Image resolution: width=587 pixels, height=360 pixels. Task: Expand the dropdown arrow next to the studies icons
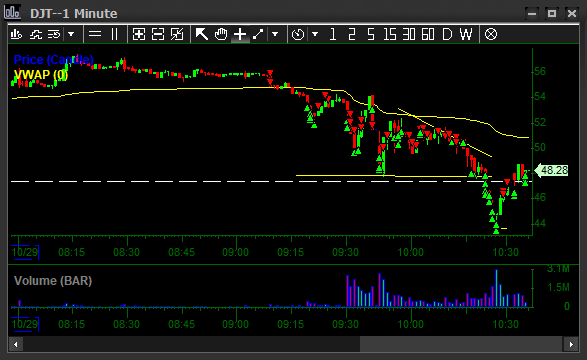point(71,34)
